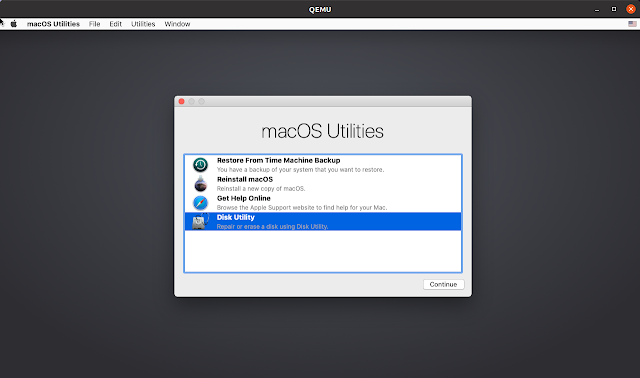The image size is (640, 378).
Task: Open the Window menu
Action: pyautogui.click(x=177, y=24)
